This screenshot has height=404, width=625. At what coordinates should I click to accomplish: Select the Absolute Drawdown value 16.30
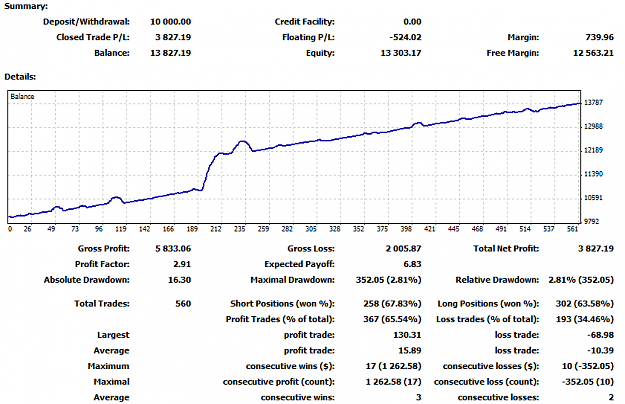point(179,280)
